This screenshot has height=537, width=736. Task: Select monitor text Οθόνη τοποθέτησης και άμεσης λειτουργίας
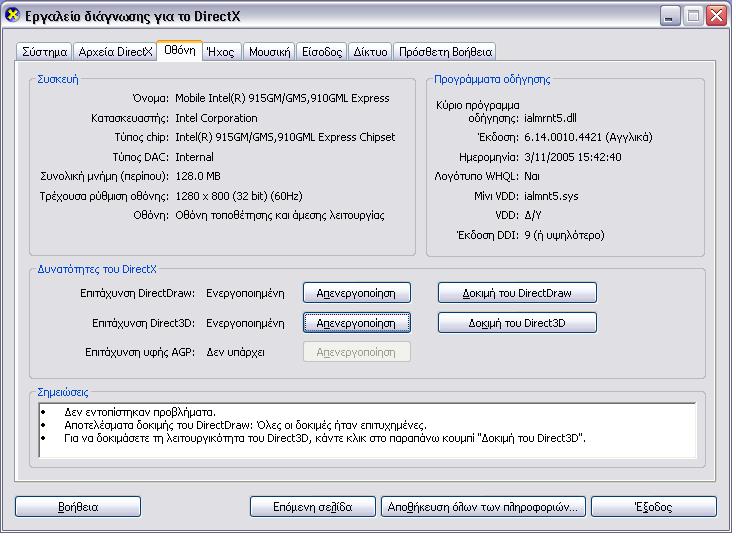pos(280,215)
